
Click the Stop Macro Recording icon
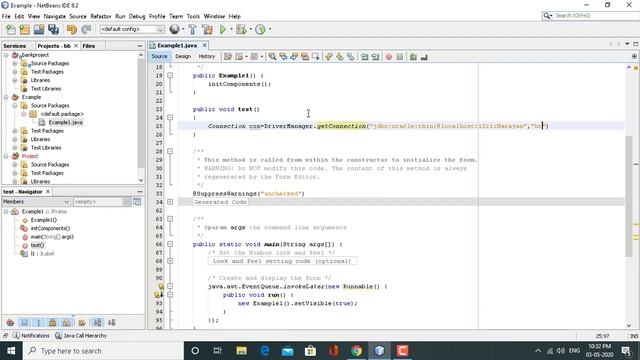400,57
